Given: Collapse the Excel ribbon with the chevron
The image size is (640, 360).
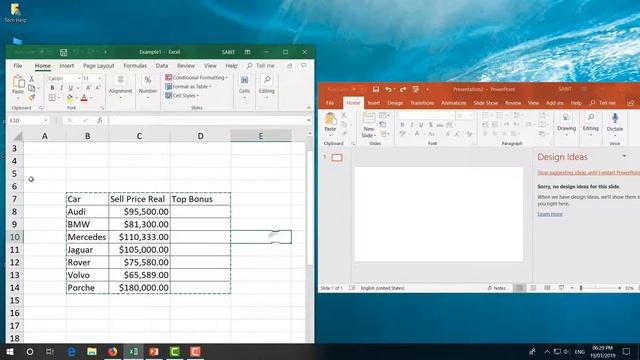Looking at the screenshot, I should click(x=309, y=108).
